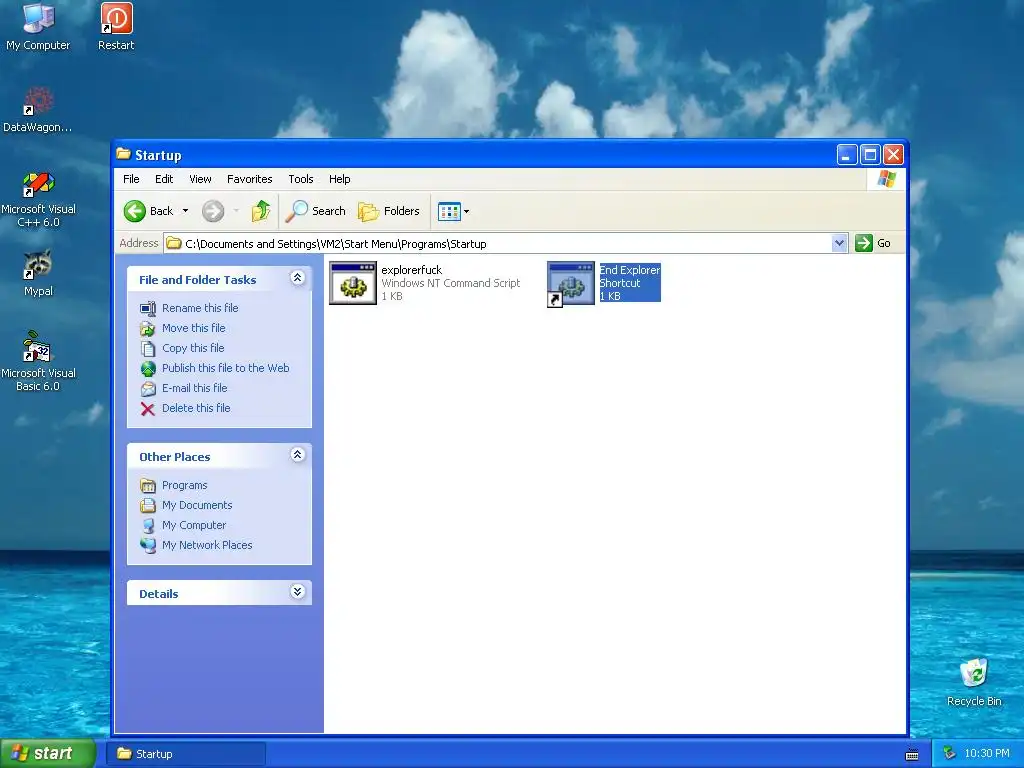1024x768 pixels.
Task: Select the explorerfuck command script icon
Action: point(353,283)
